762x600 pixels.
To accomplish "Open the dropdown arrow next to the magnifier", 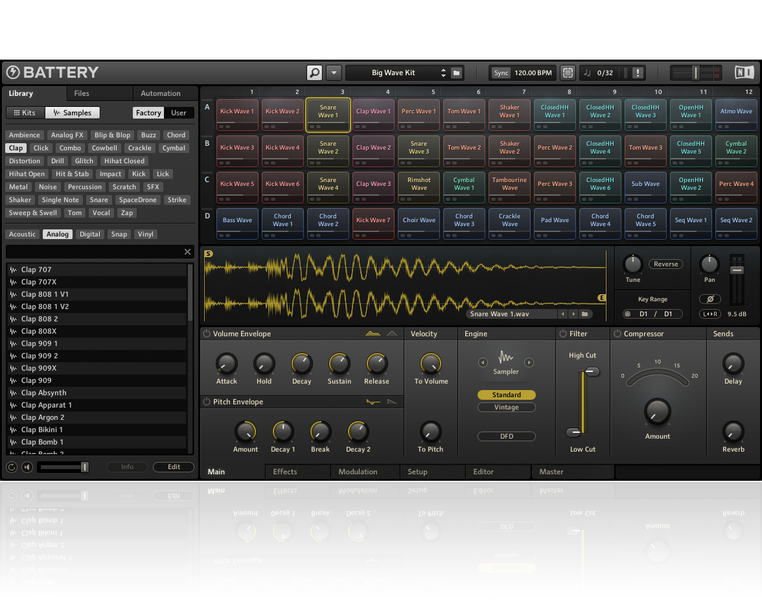I will [334, 73].
